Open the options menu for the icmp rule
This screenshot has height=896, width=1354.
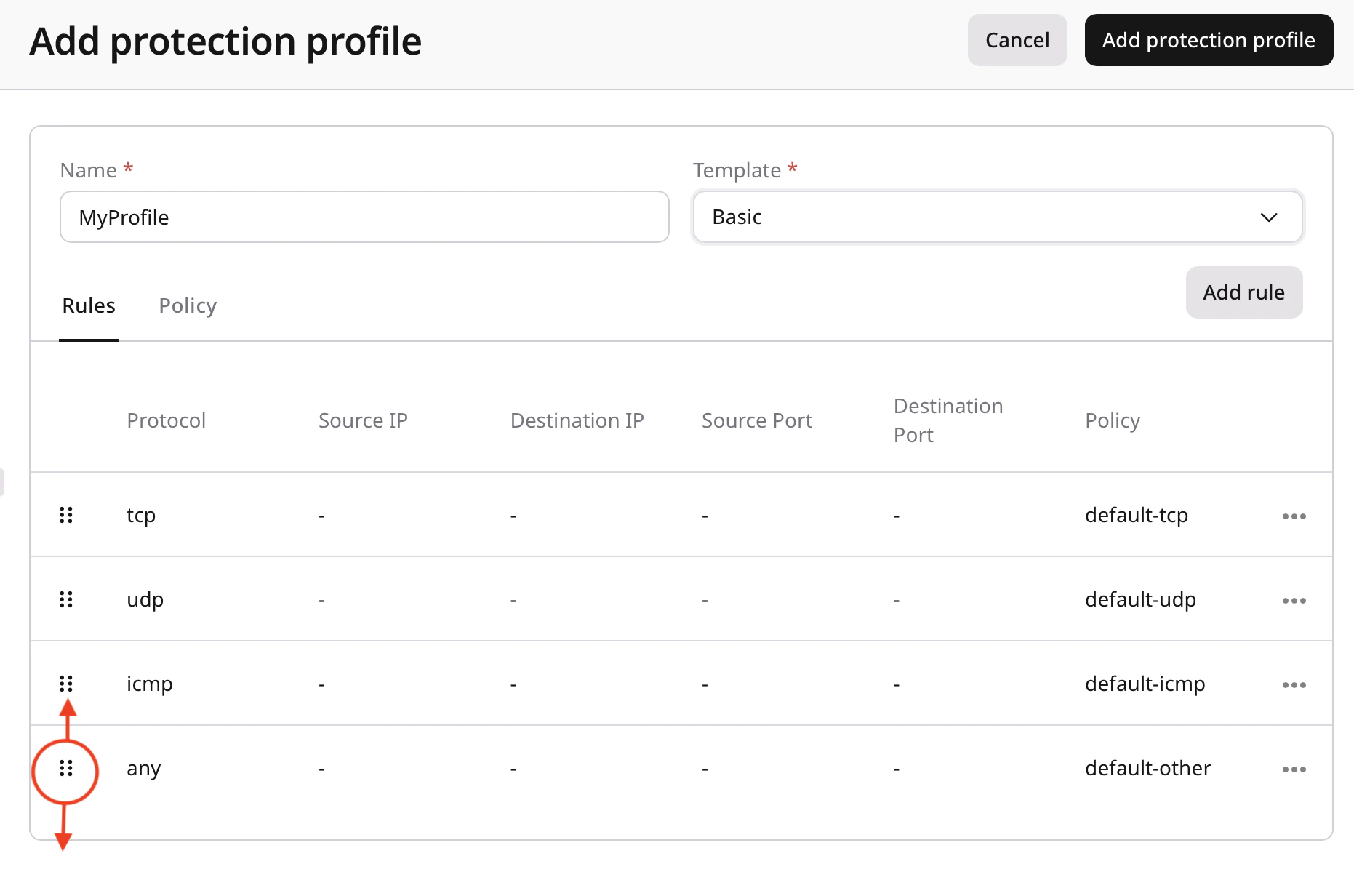1294,684
